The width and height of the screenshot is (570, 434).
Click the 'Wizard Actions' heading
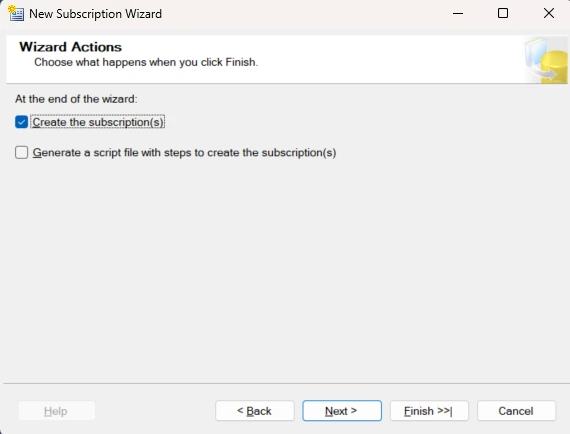[x=71, y=47]
